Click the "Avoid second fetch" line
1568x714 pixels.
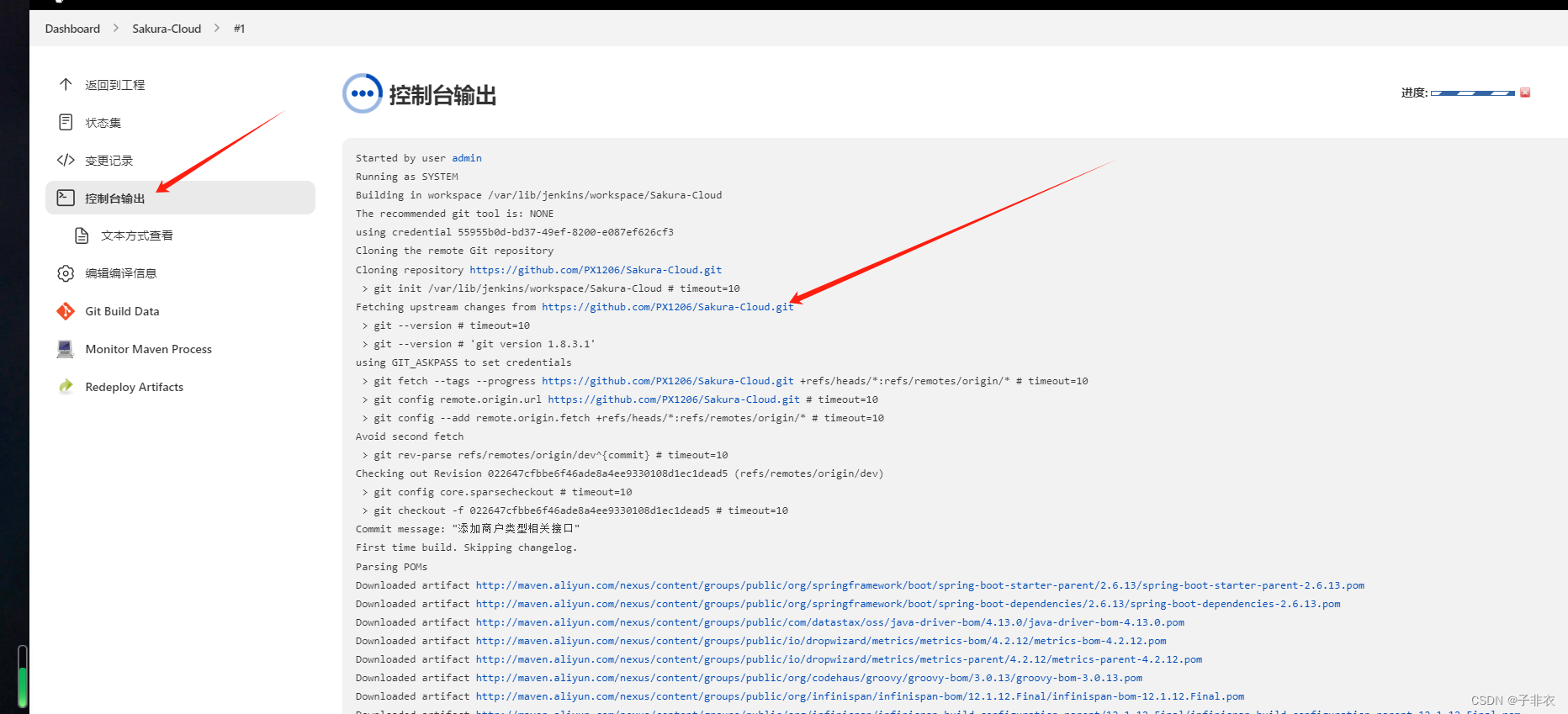(410, 436)
